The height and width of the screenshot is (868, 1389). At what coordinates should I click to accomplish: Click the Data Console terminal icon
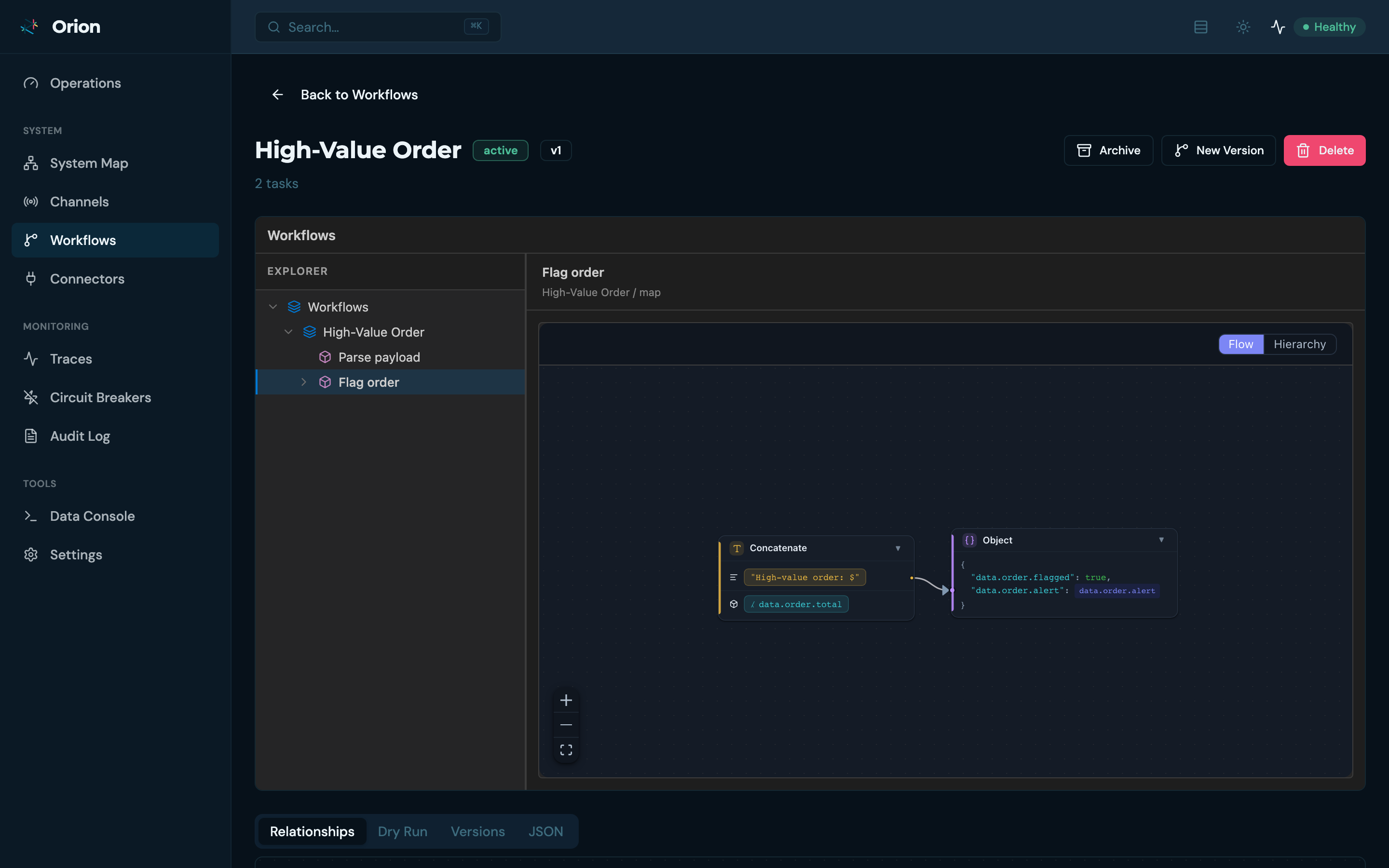(x=31, y=516)
